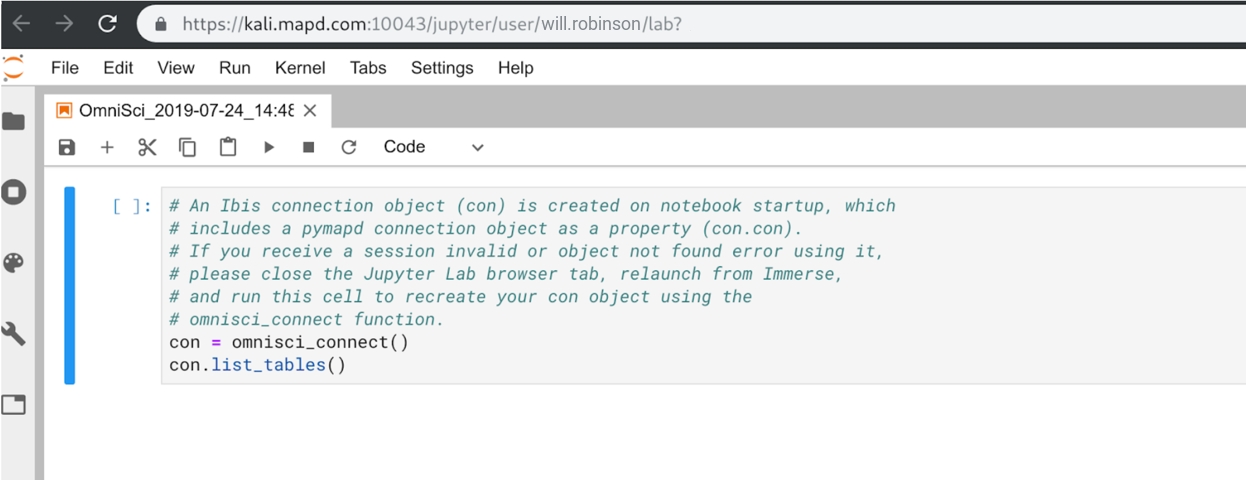Open the Settings menu
This screenshot has height=480, width=1246.
442,68
